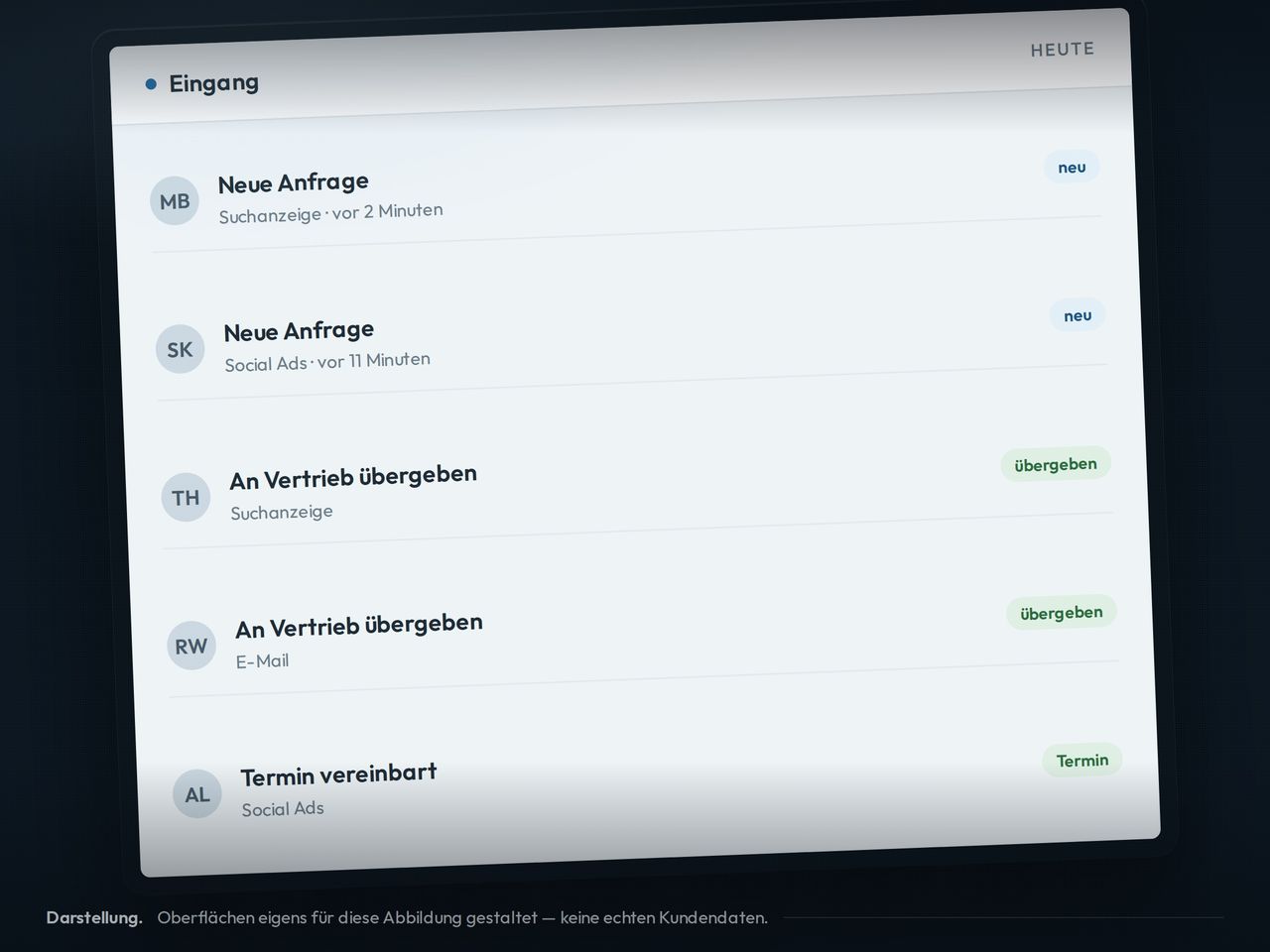Image resolution: width=1270 pixels, height=952 pixels.
Task: Open the 'Termin vereinbart' entry
Action: point(649,785)
